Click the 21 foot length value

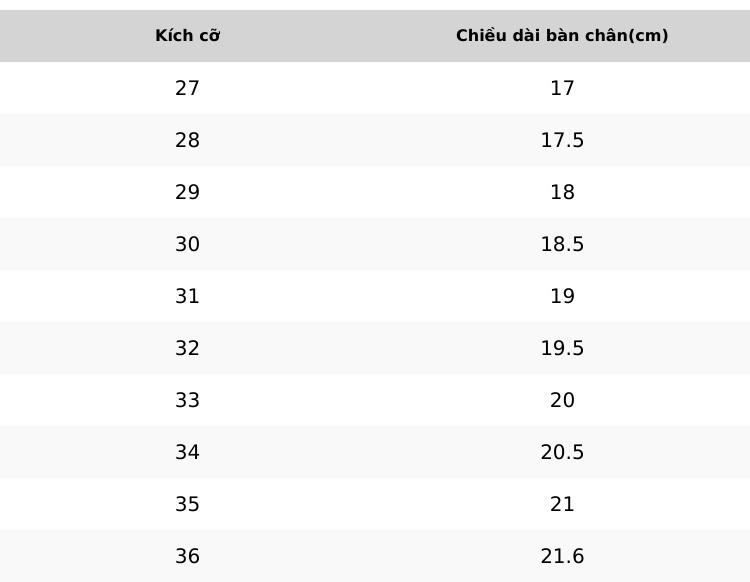(562, 504)
